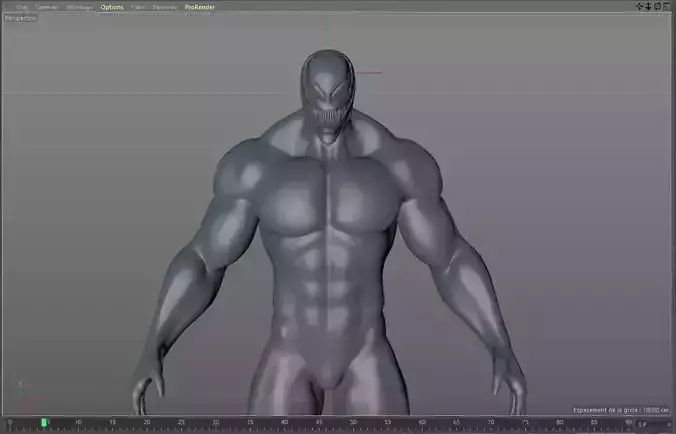Open the Caméras menu
This screenshot has width=676, height=434.
(47, 7)
